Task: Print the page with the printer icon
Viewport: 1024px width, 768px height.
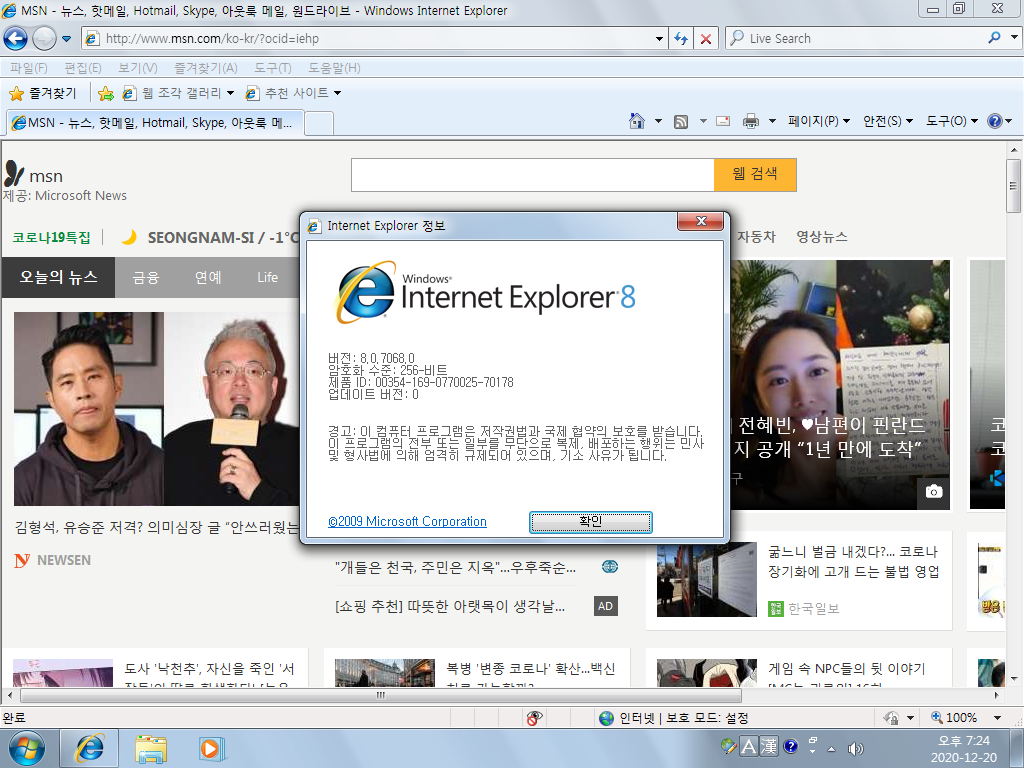Action: (751, 121)
